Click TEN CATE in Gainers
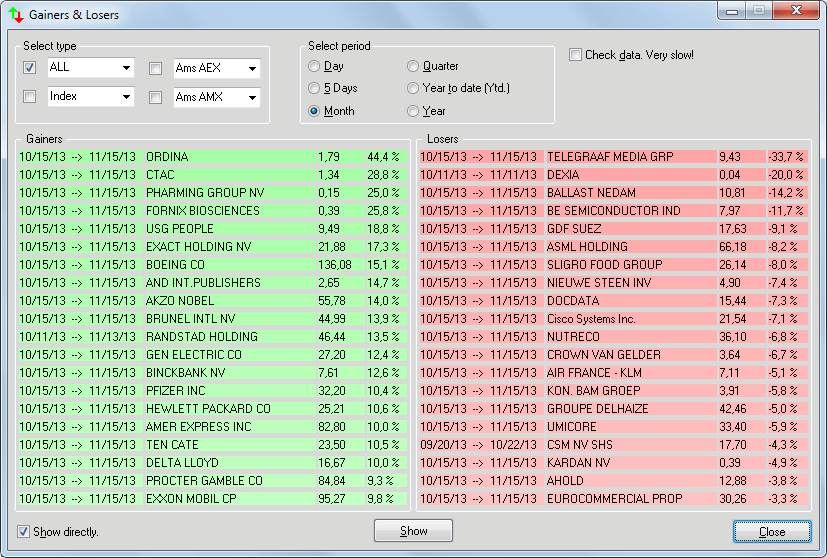This screenshot has height=558, width=827. pyautogui.click(x=213, y=444)
